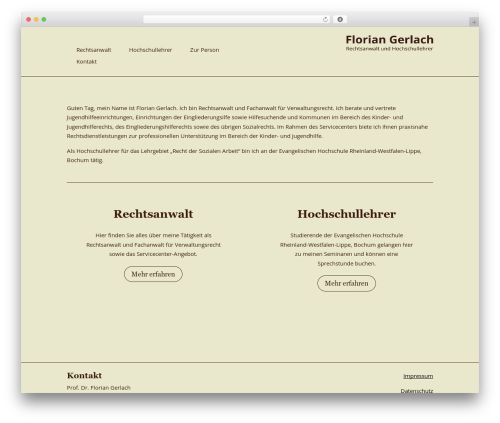Open a new tab with plus button
Viewport: 500px width, 423px height.
point(474,22)
